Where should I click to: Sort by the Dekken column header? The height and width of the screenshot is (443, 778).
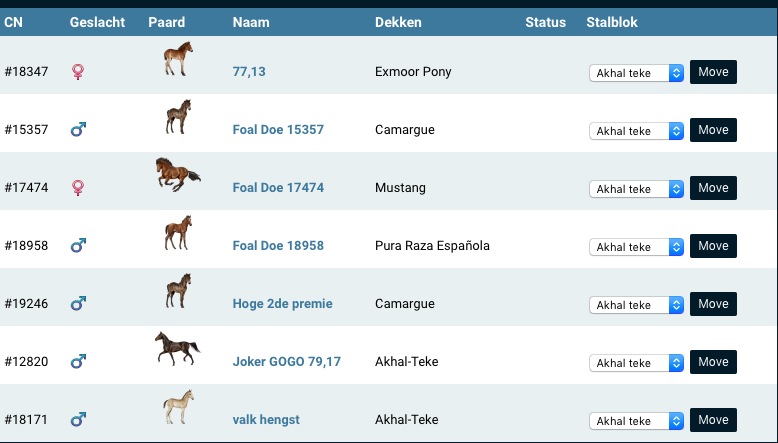[398, 22]
